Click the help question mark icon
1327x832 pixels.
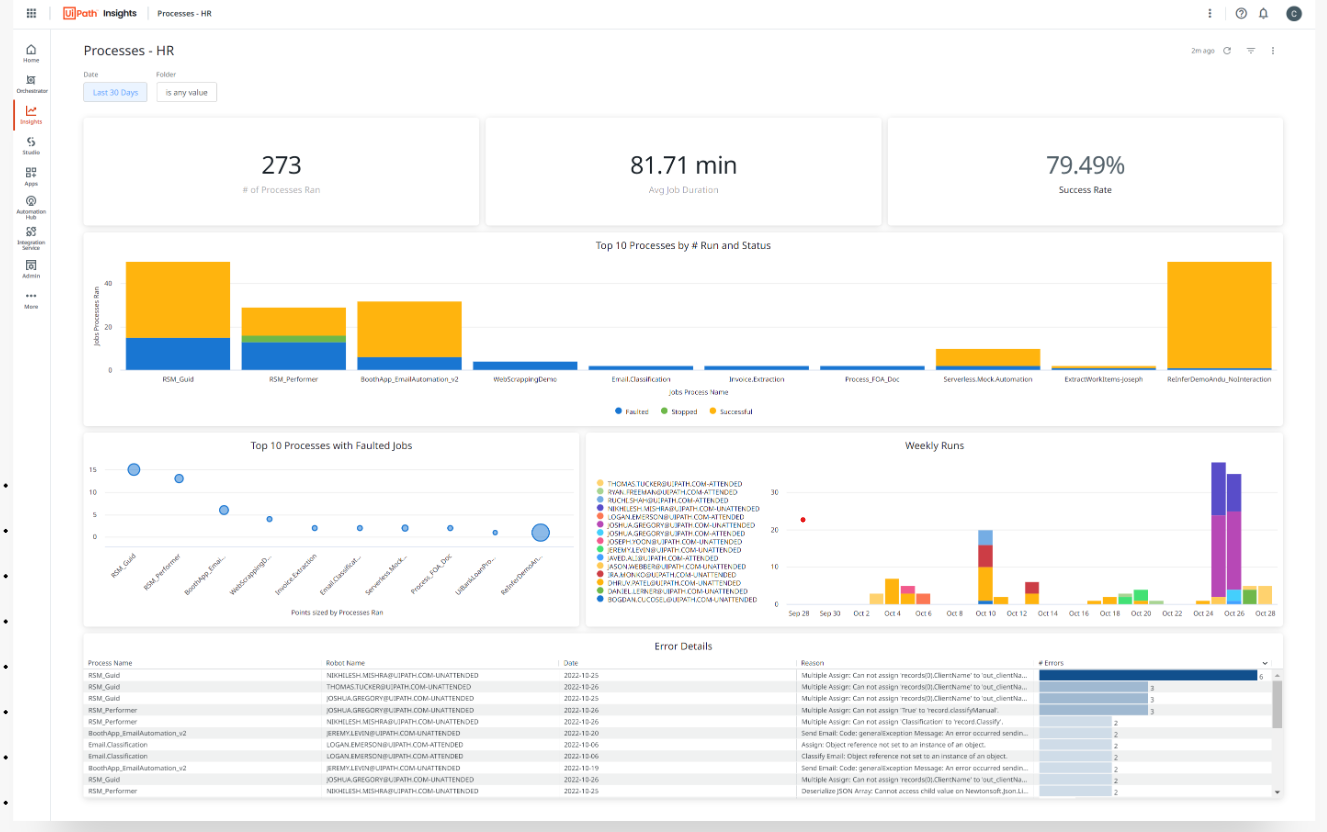1241,13
